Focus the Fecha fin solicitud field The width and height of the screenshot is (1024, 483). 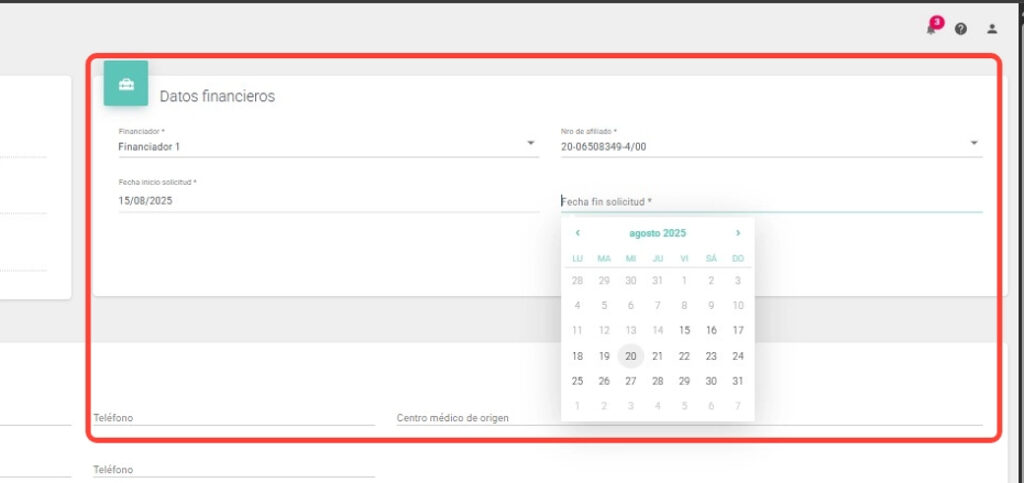coord(770,201)
